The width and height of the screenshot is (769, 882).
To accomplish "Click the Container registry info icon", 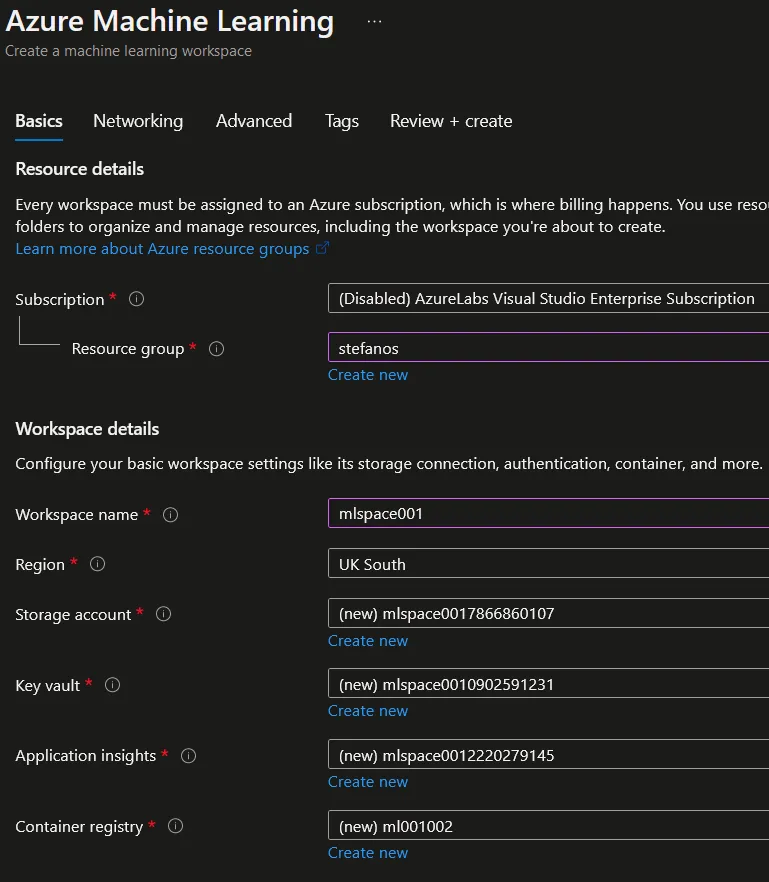I will coord(176,826).
